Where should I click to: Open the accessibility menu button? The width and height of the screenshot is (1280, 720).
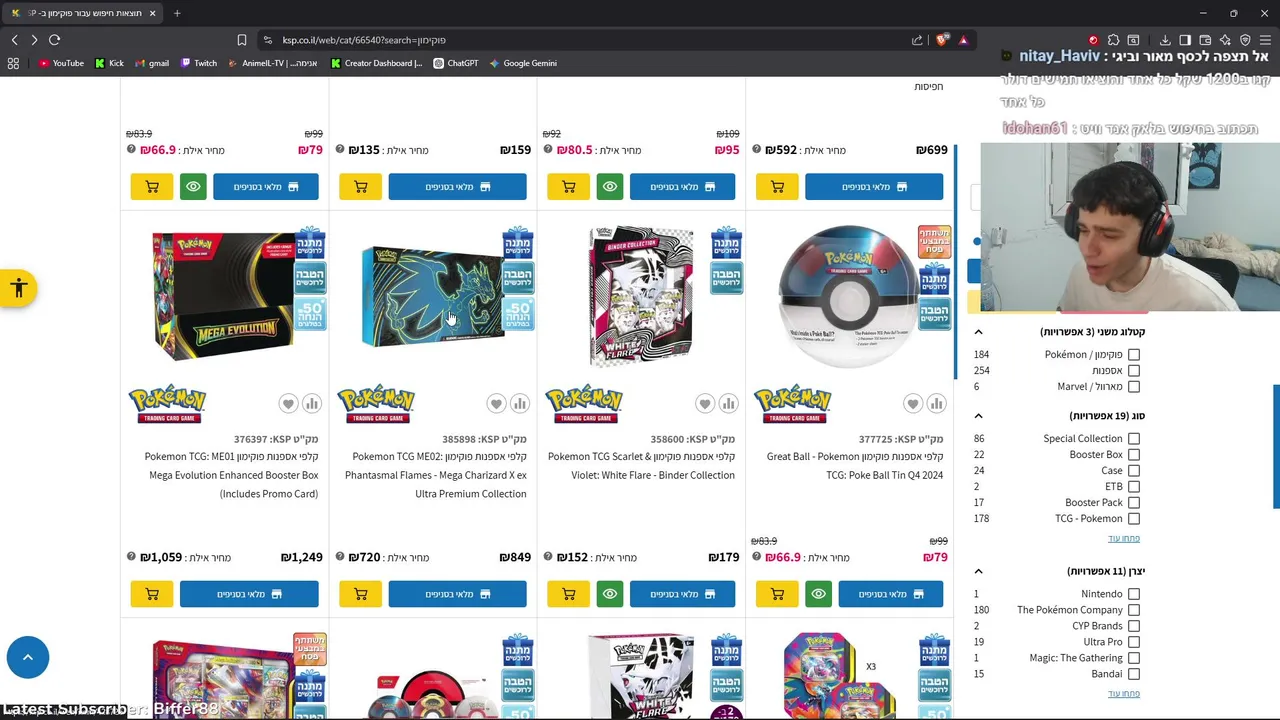[x=18, y=289]
